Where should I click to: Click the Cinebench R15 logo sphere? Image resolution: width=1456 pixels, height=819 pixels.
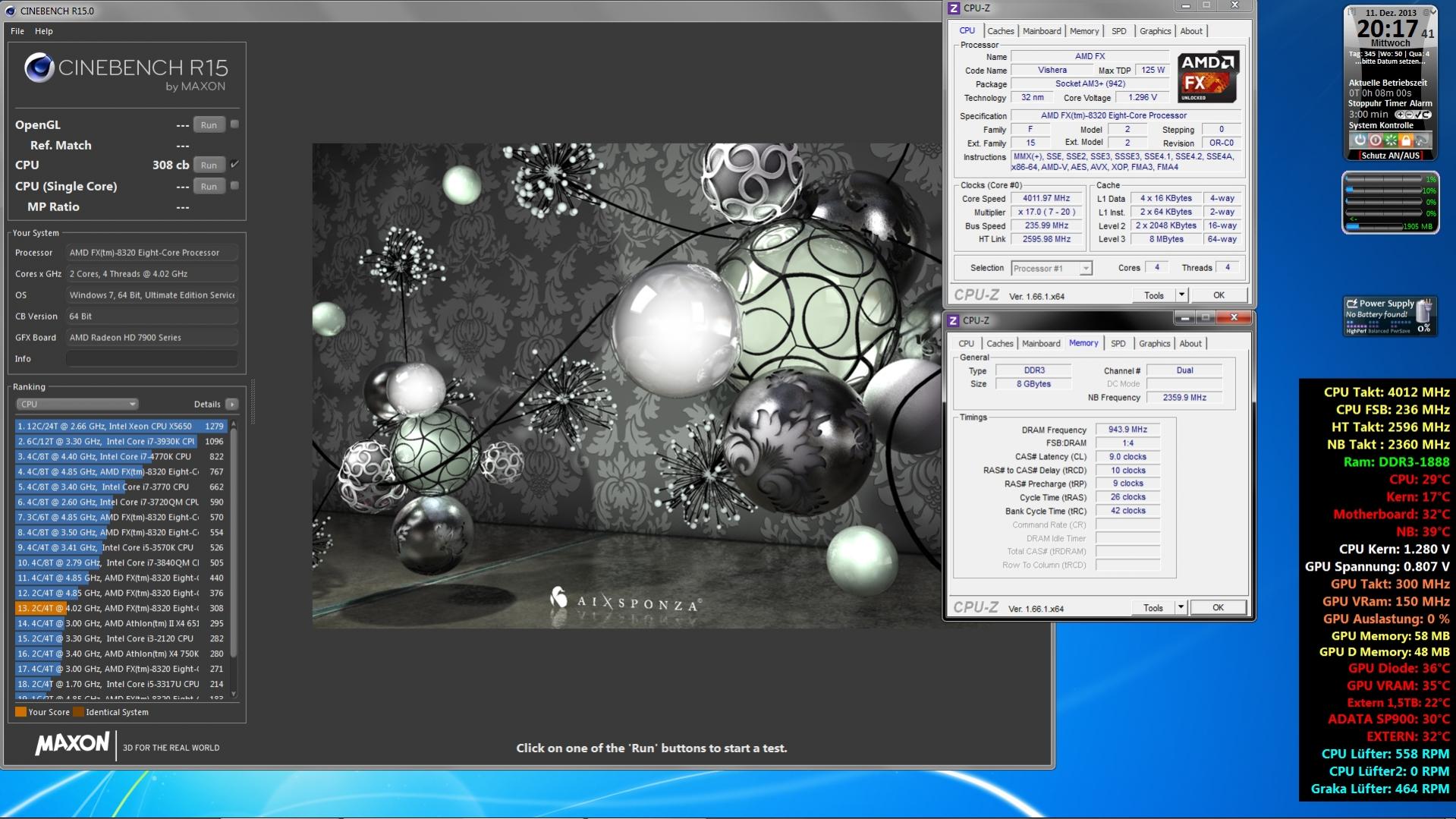click(x=38, y=68)
